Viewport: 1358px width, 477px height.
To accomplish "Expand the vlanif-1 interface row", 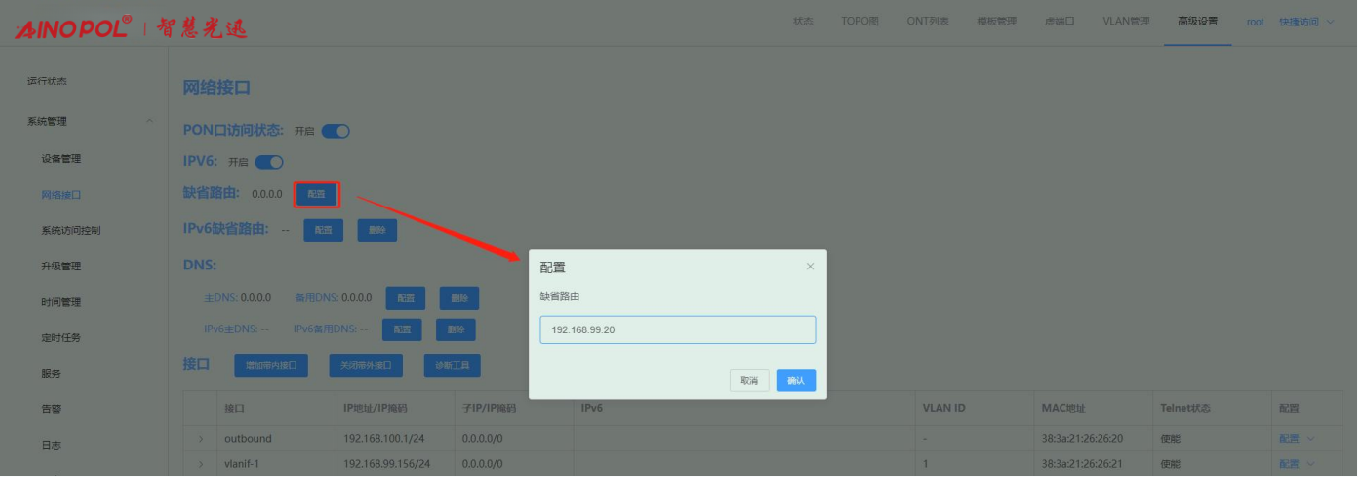I will (x=200, y=464).
